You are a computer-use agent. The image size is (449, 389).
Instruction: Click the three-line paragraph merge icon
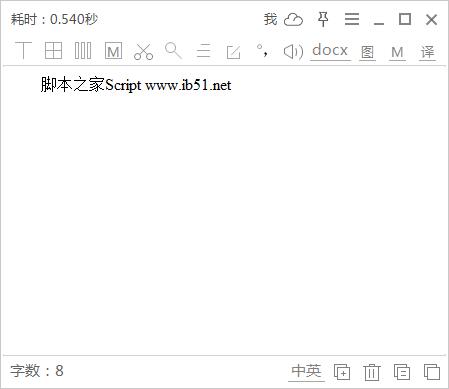click(203, 51)
